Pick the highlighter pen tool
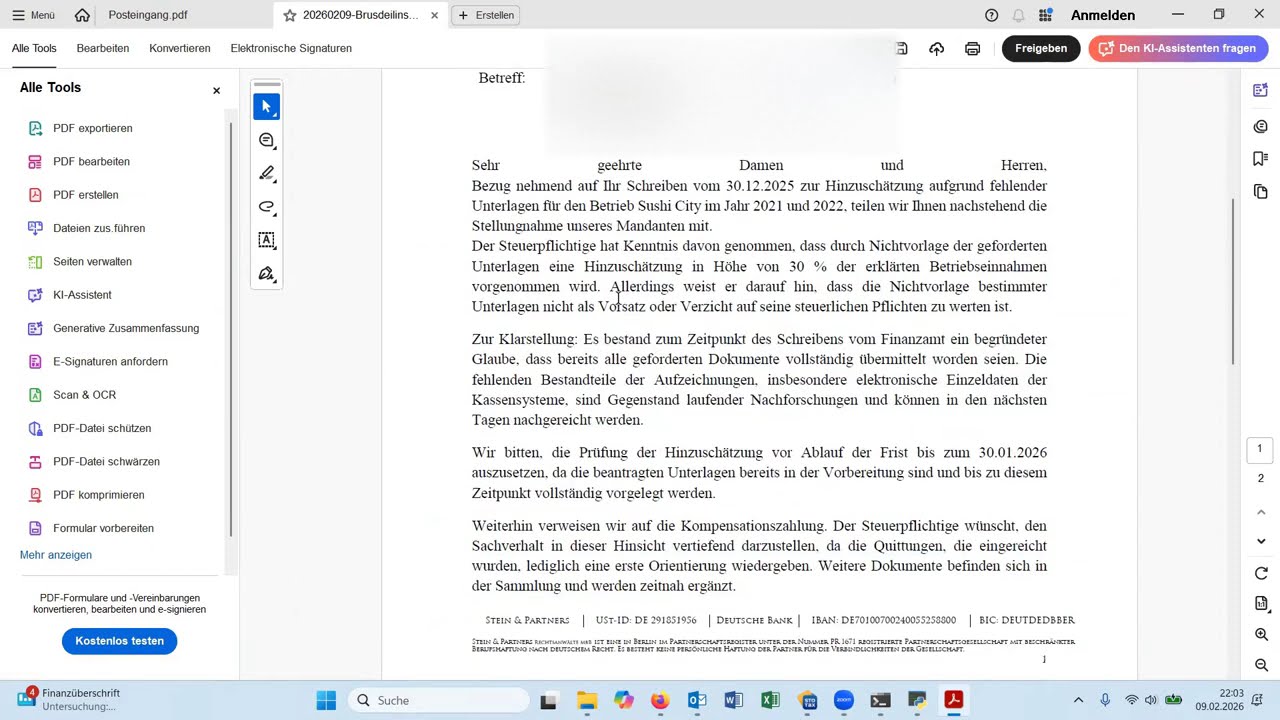The height and width of the screenshot is (720, 1280). [266, 173]
